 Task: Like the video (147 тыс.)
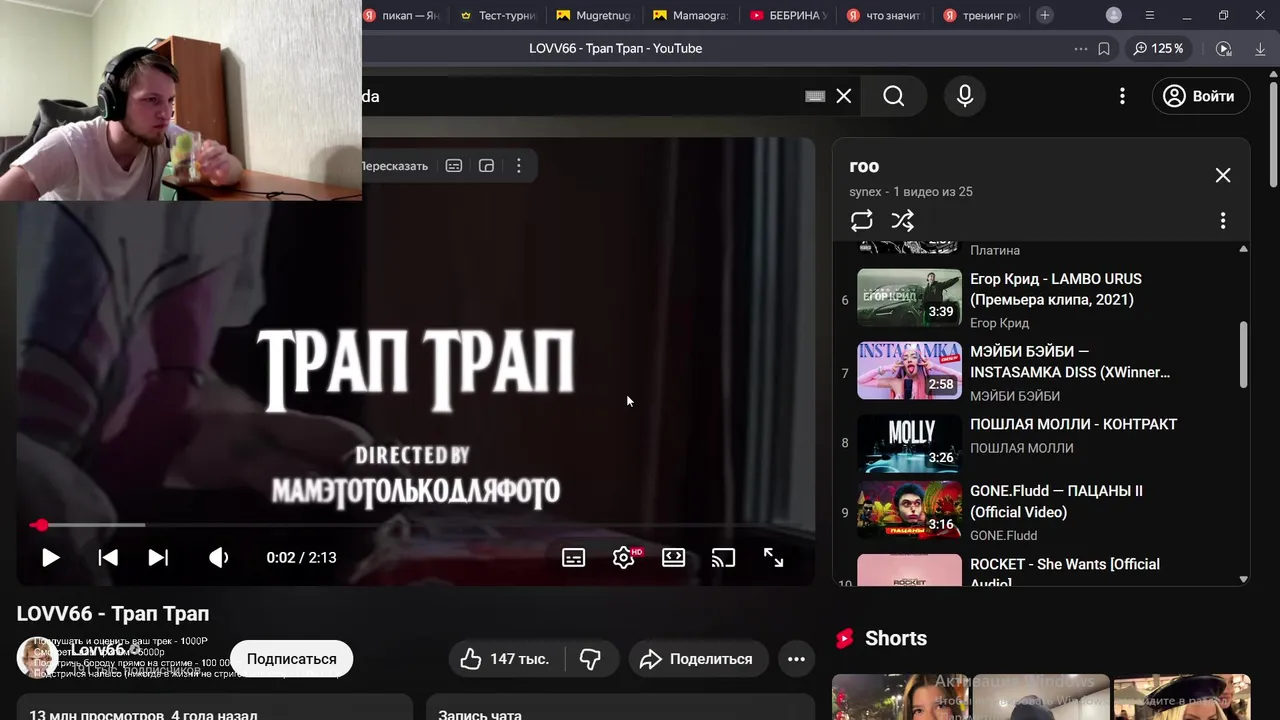click(506, 659)
